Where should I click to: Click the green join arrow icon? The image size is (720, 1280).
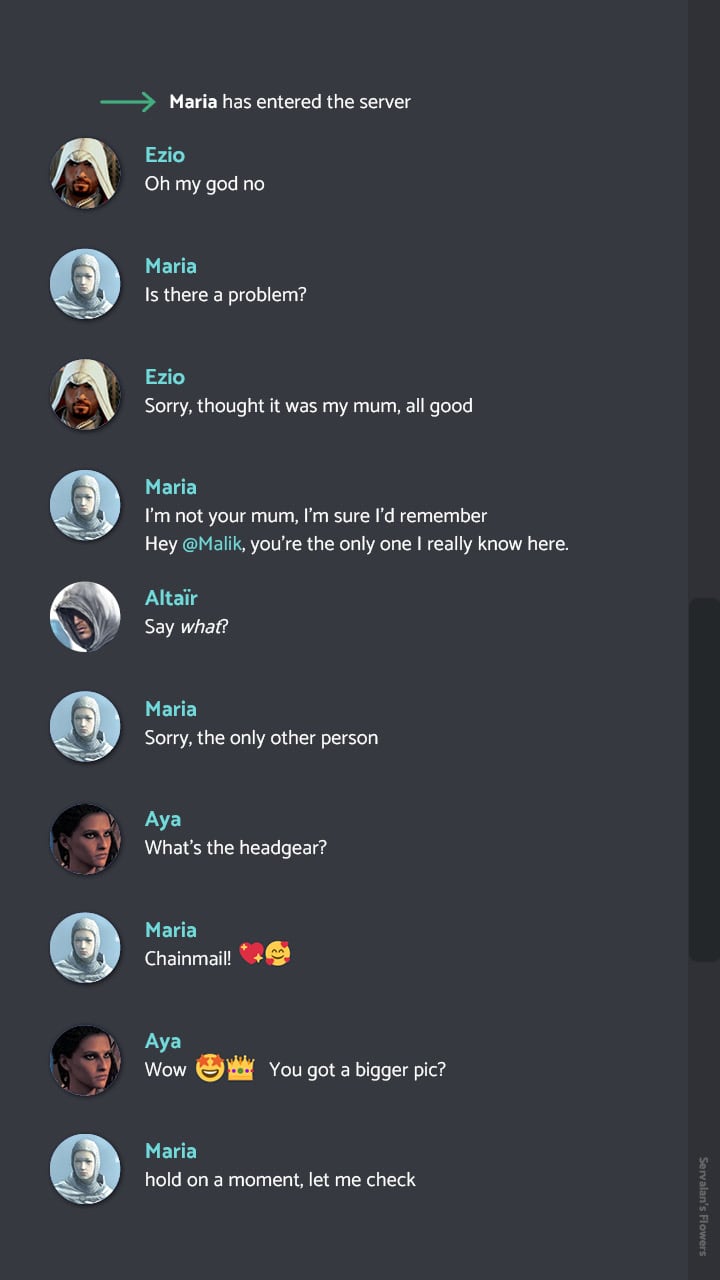pyautogui.click(x=127, y=101)
